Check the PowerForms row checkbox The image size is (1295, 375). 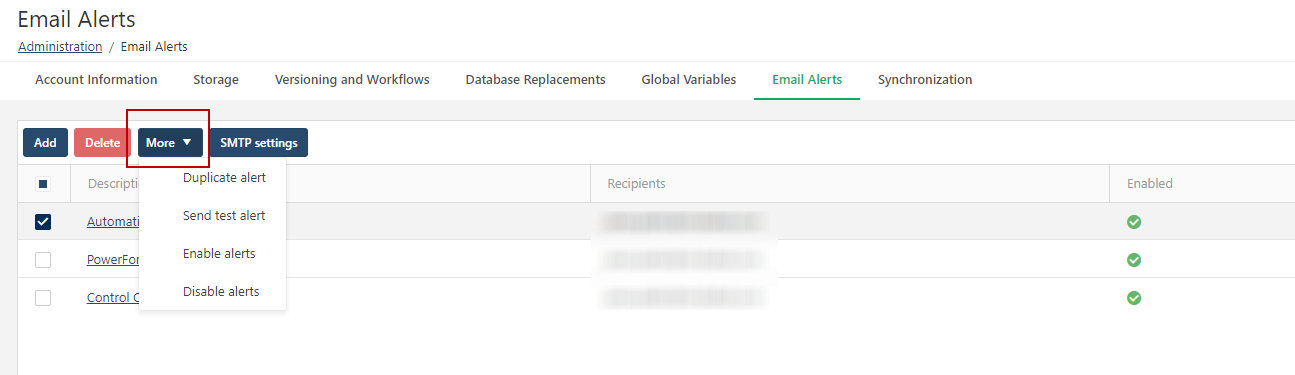(x=43, y=260)
